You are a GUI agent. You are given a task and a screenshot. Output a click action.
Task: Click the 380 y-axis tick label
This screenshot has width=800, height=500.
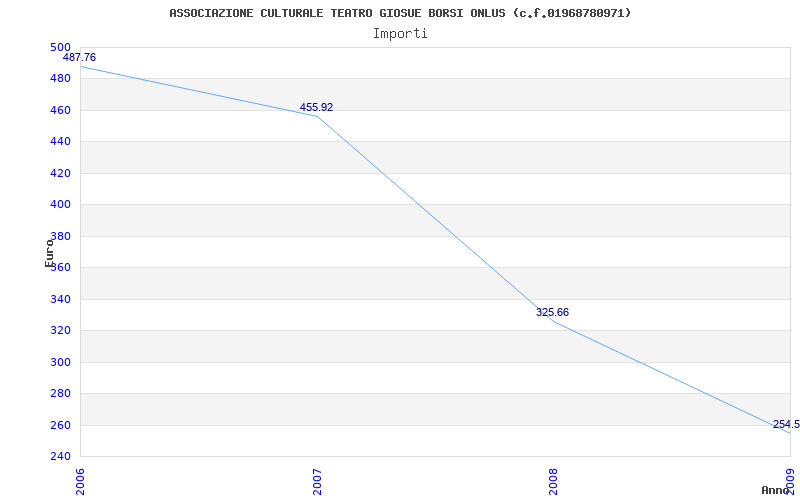(60, 236)
